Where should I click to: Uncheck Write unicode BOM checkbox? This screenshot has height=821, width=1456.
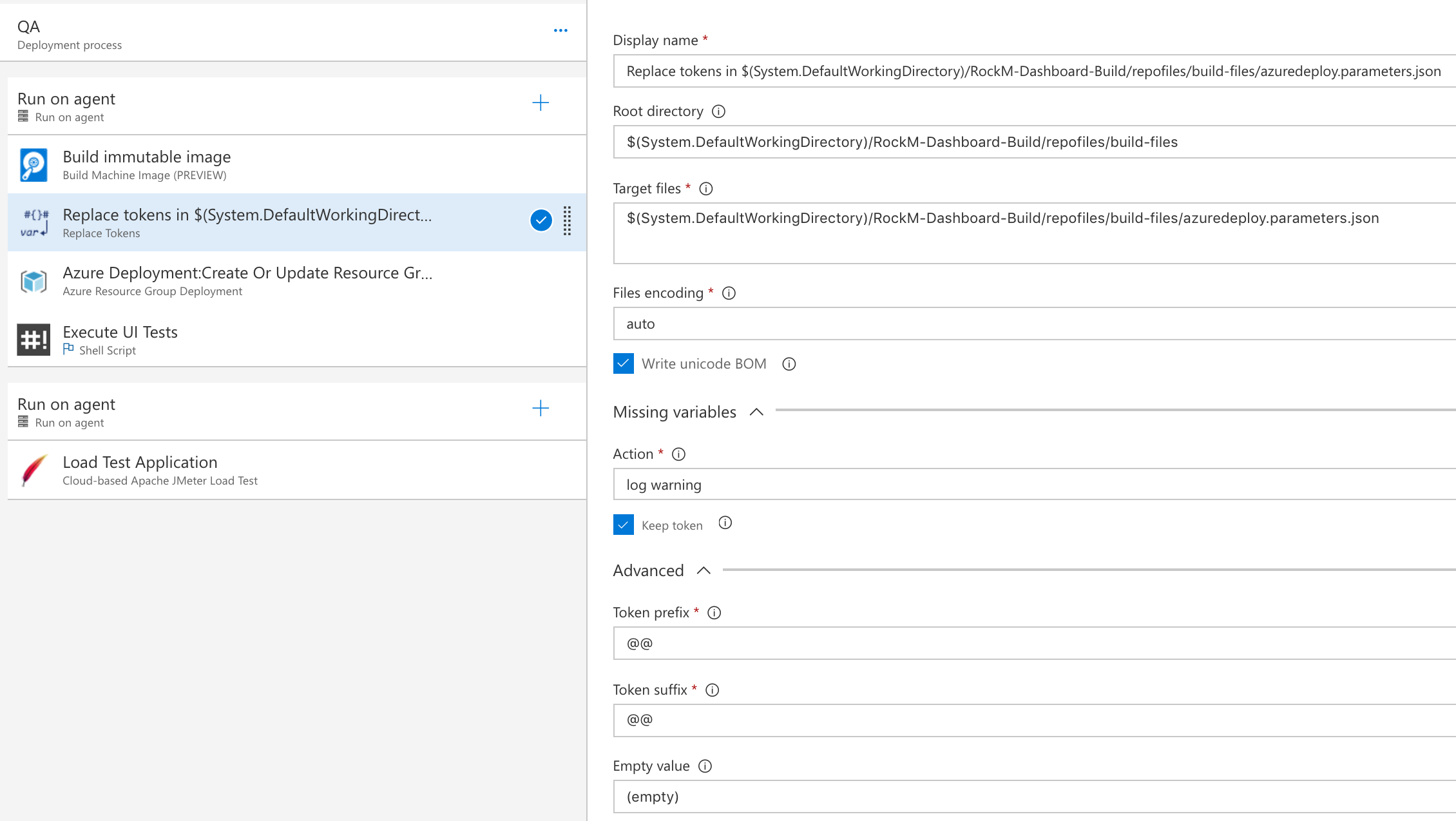pos(624,363)
